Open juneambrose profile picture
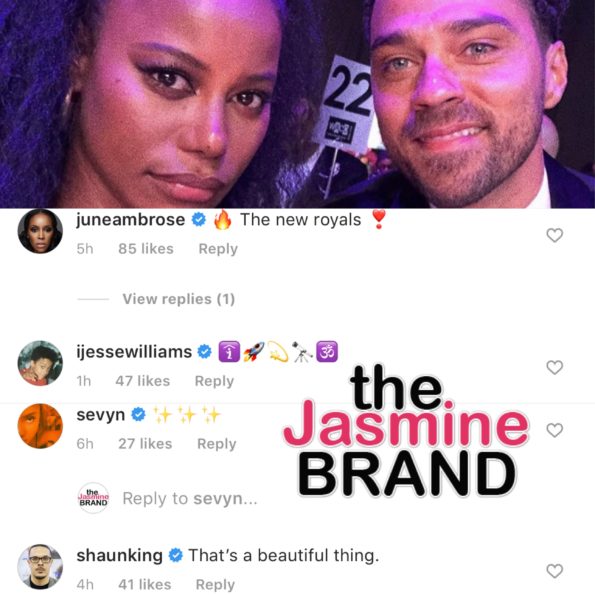595x595 pixels. [x=40, y=231]
